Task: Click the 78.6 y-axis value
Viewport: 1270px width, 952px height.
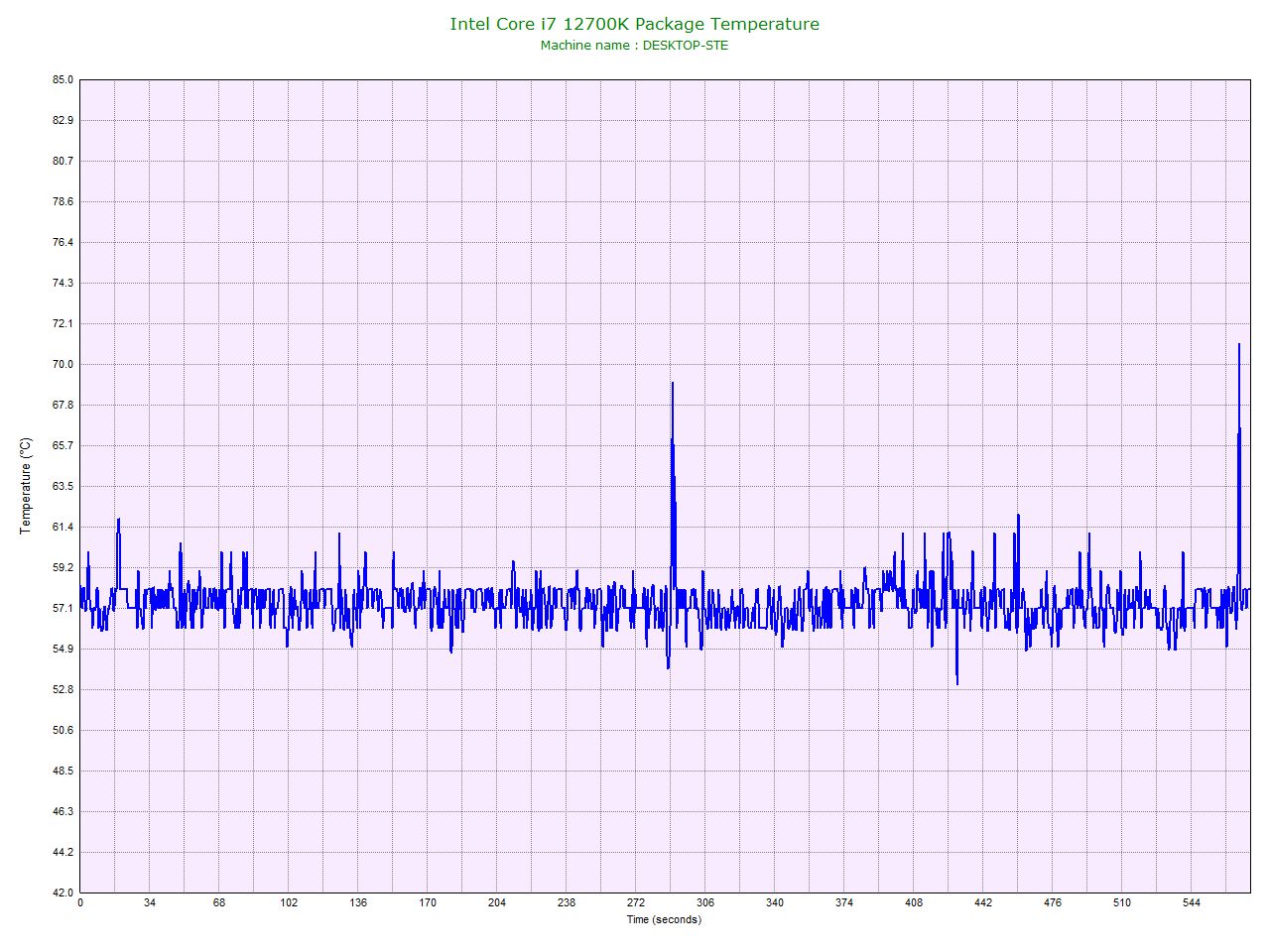Action: click(63, 201)
